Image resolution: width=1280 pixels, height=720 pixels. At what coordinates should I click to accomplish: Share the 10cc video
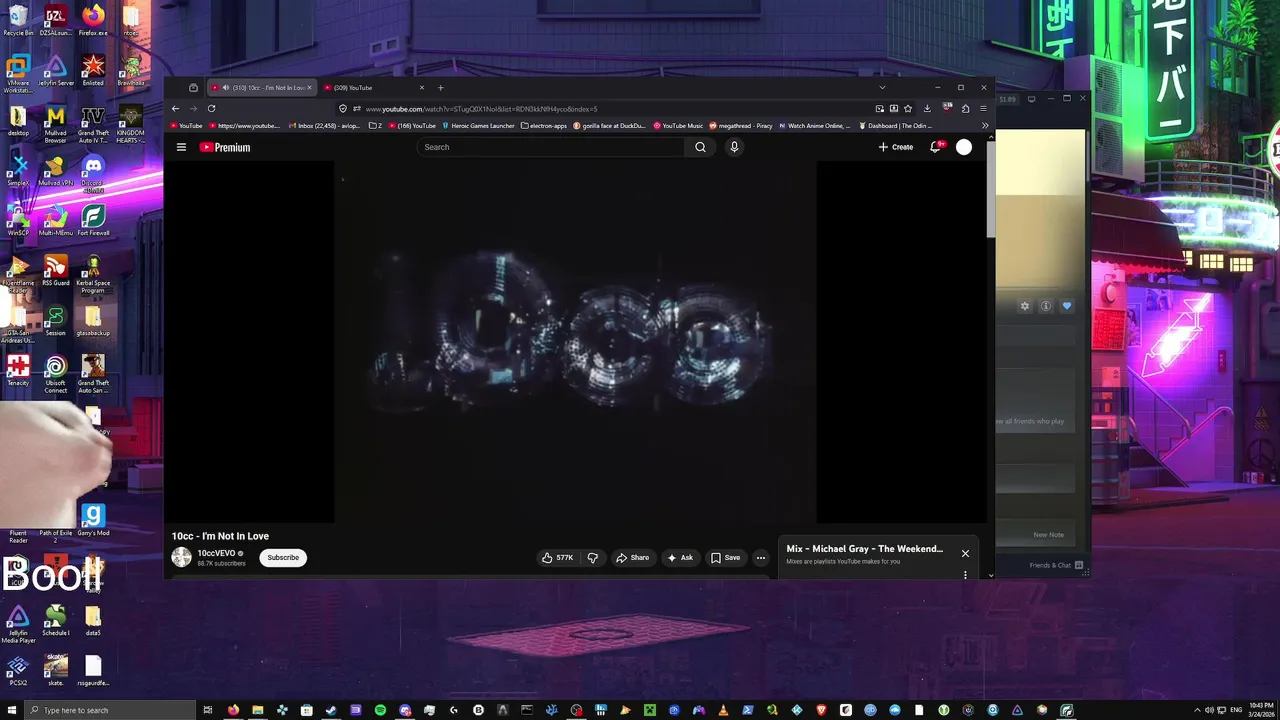pos(632,558)
